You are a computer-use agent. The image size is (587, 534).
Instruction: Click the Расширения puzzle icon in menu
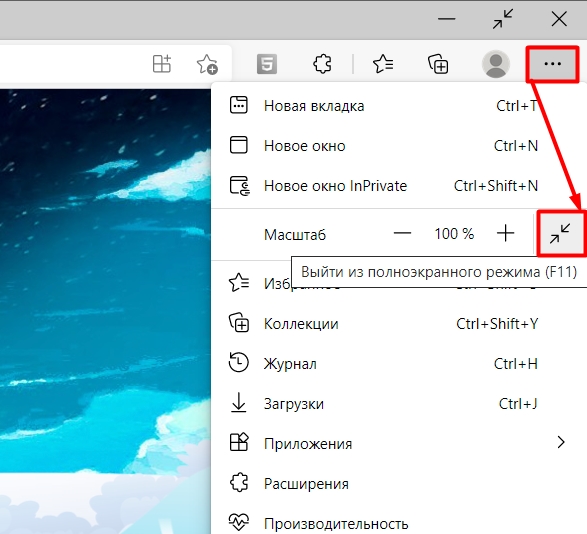point(239,482)
